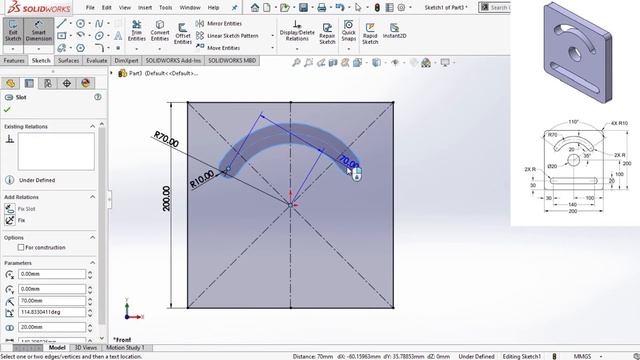
Task: Open the File menu
Action: 90,7
